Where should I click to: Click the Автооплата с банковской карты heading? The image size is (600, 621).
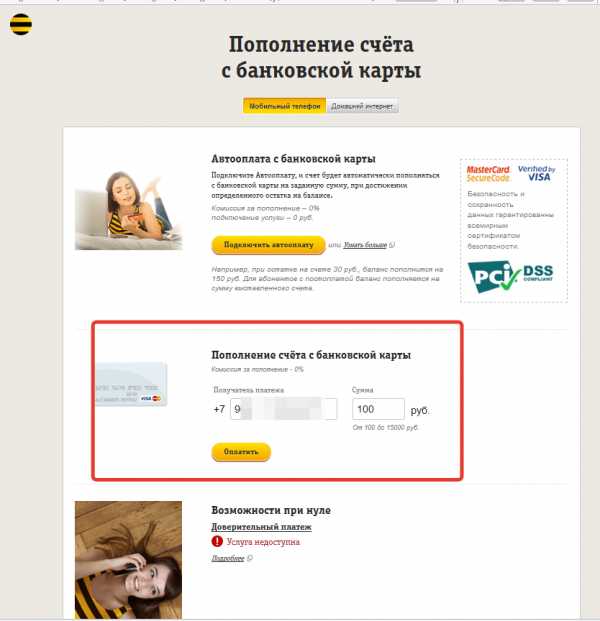pos(293,159)
